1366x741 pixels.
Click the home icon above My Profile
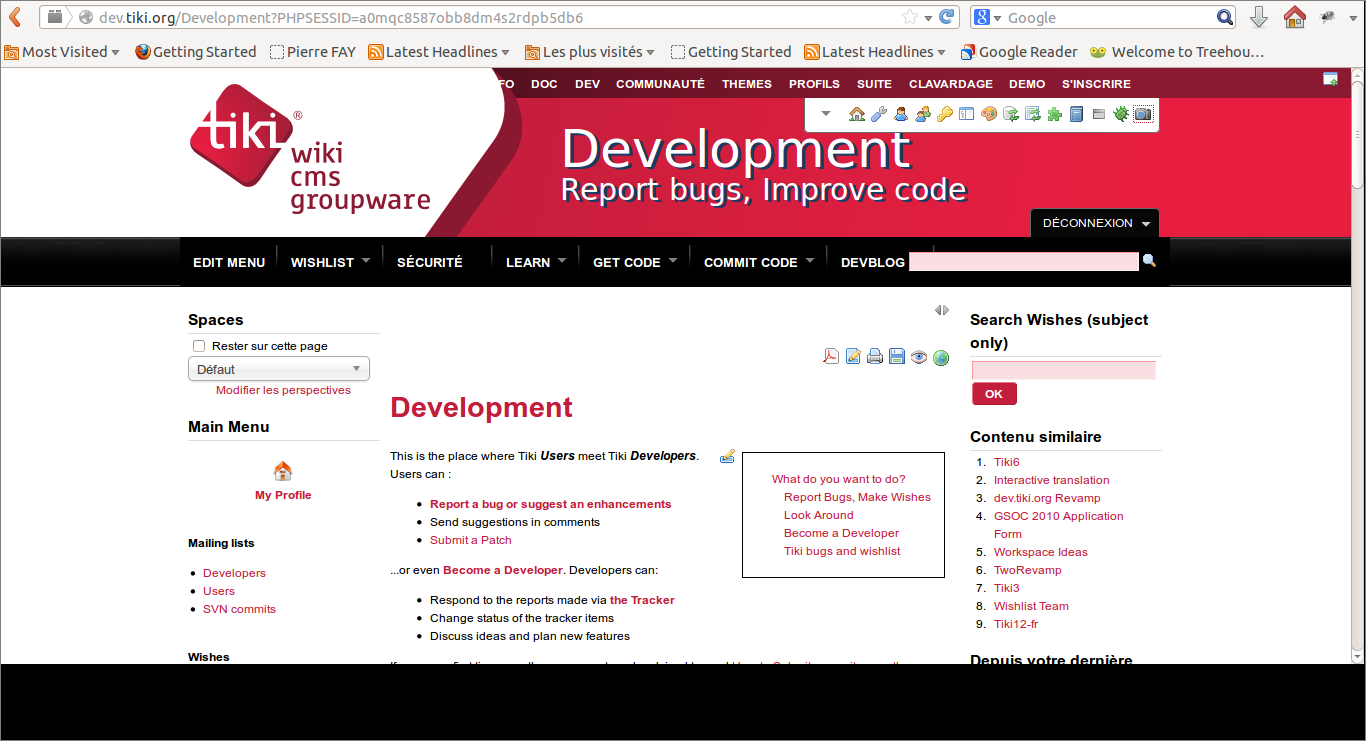tap(283, 471)
